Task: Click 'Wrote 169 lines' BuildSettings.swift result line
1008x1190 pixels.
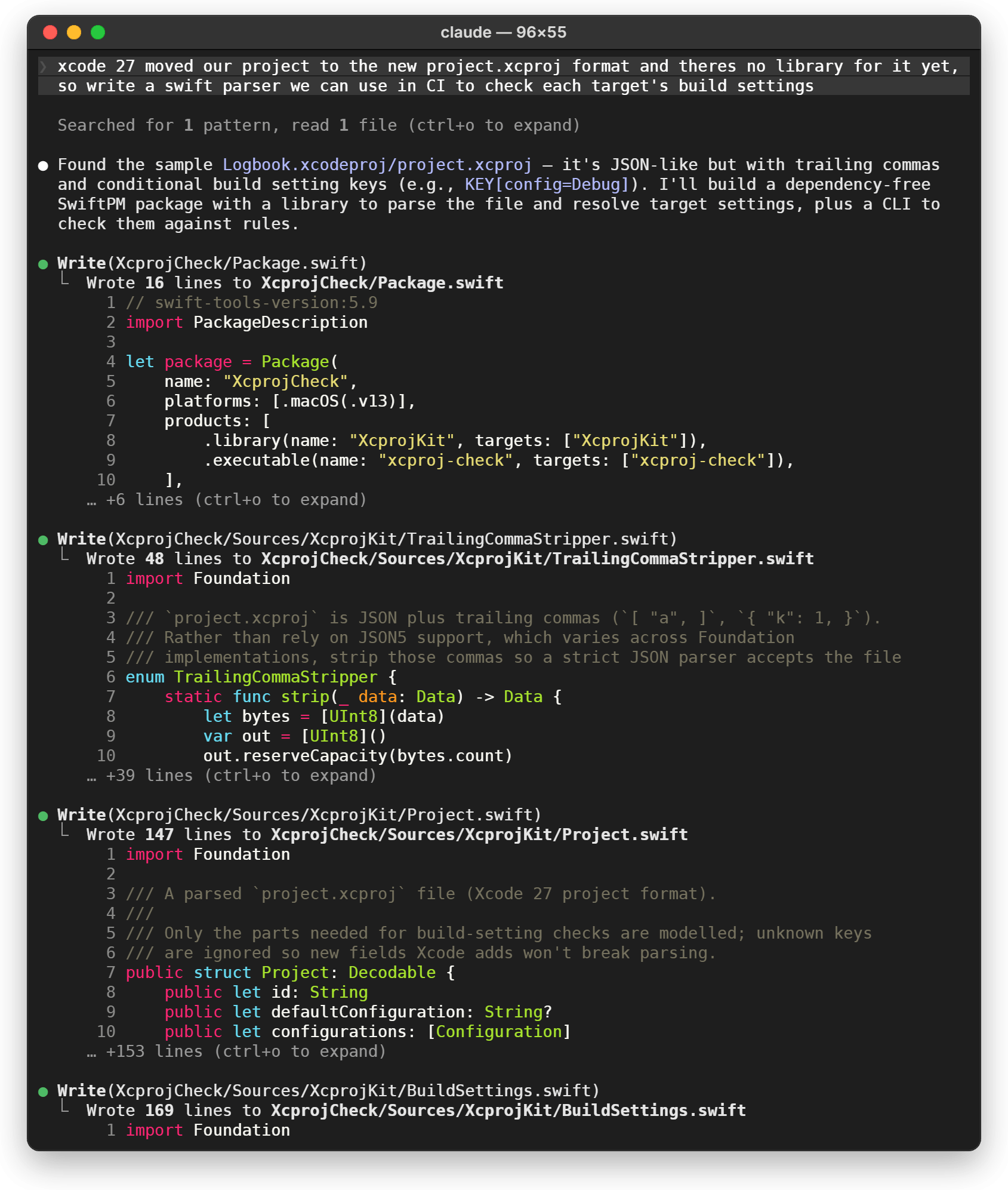Action: click(416, 1111)
